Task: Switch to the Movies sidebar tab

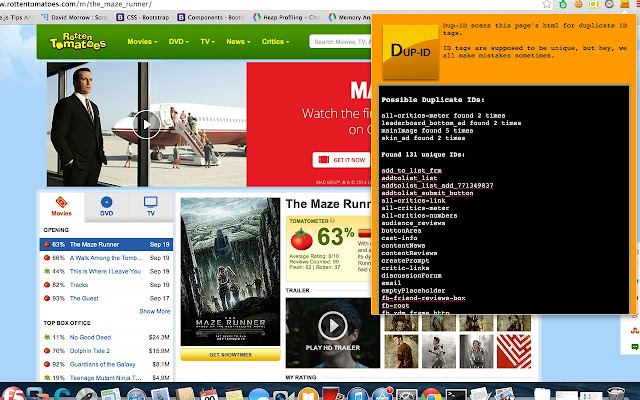Action: [x=62, y=207]
